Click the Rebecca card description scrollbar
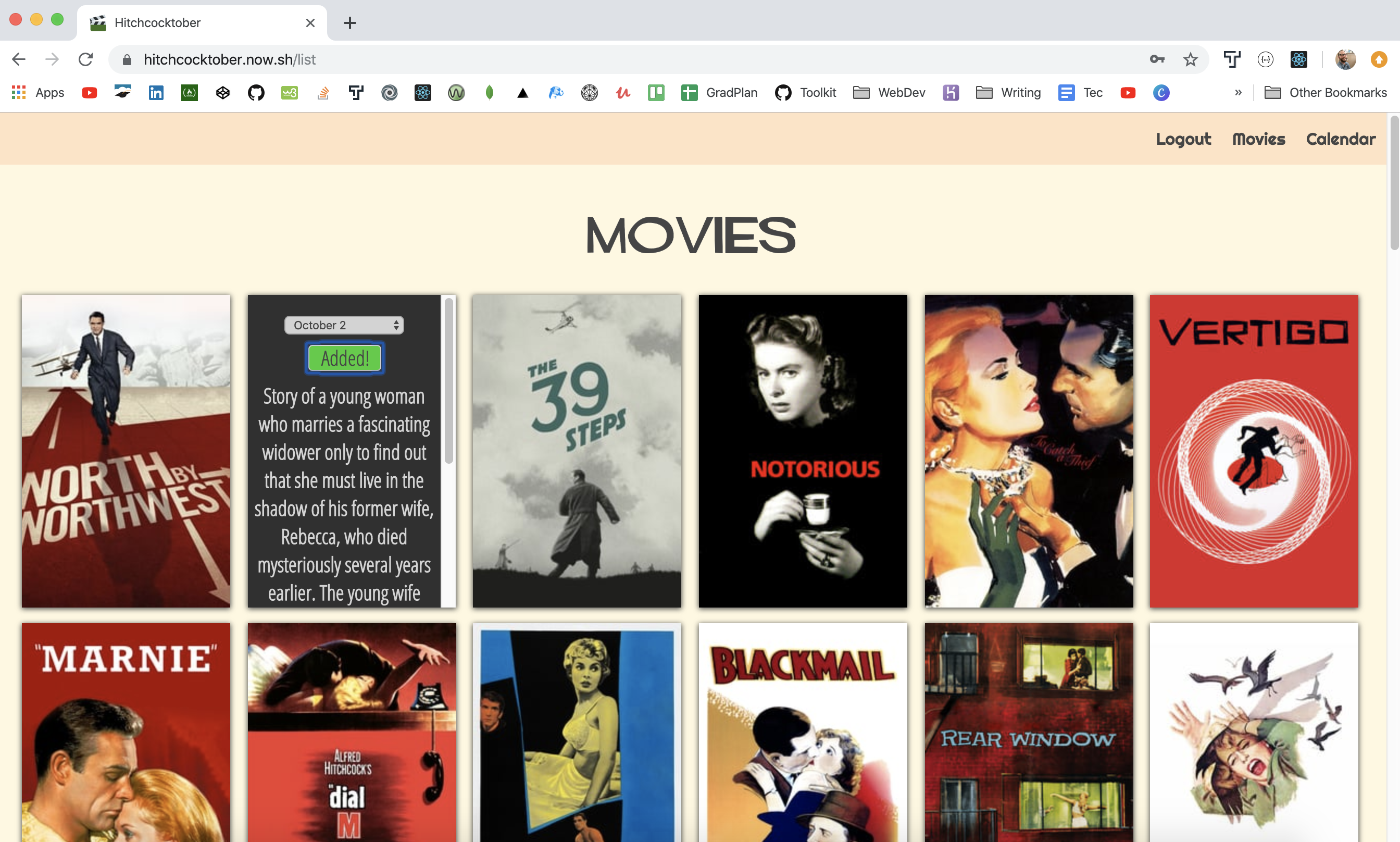Image resolution: width=1400 pixels, height=842 pixels. pos(448,381)
